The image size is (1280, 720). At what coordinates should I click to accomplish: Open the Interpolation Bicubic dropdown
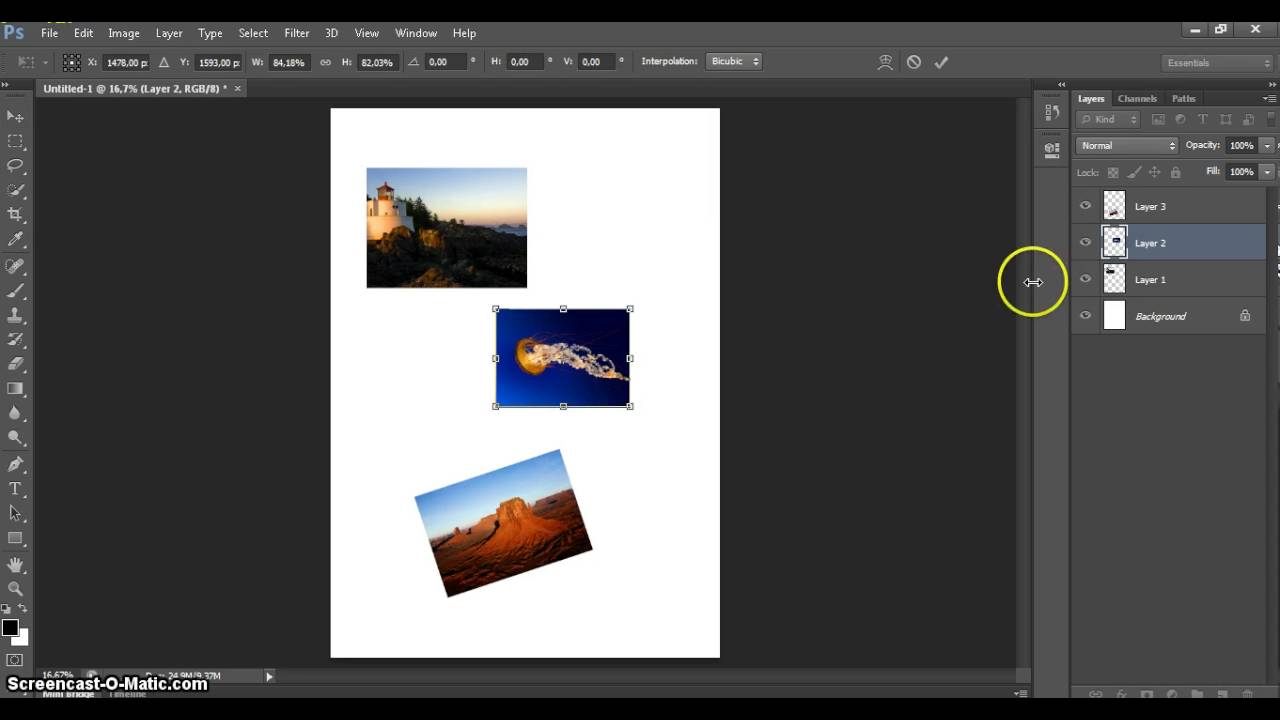coord(735,61)
